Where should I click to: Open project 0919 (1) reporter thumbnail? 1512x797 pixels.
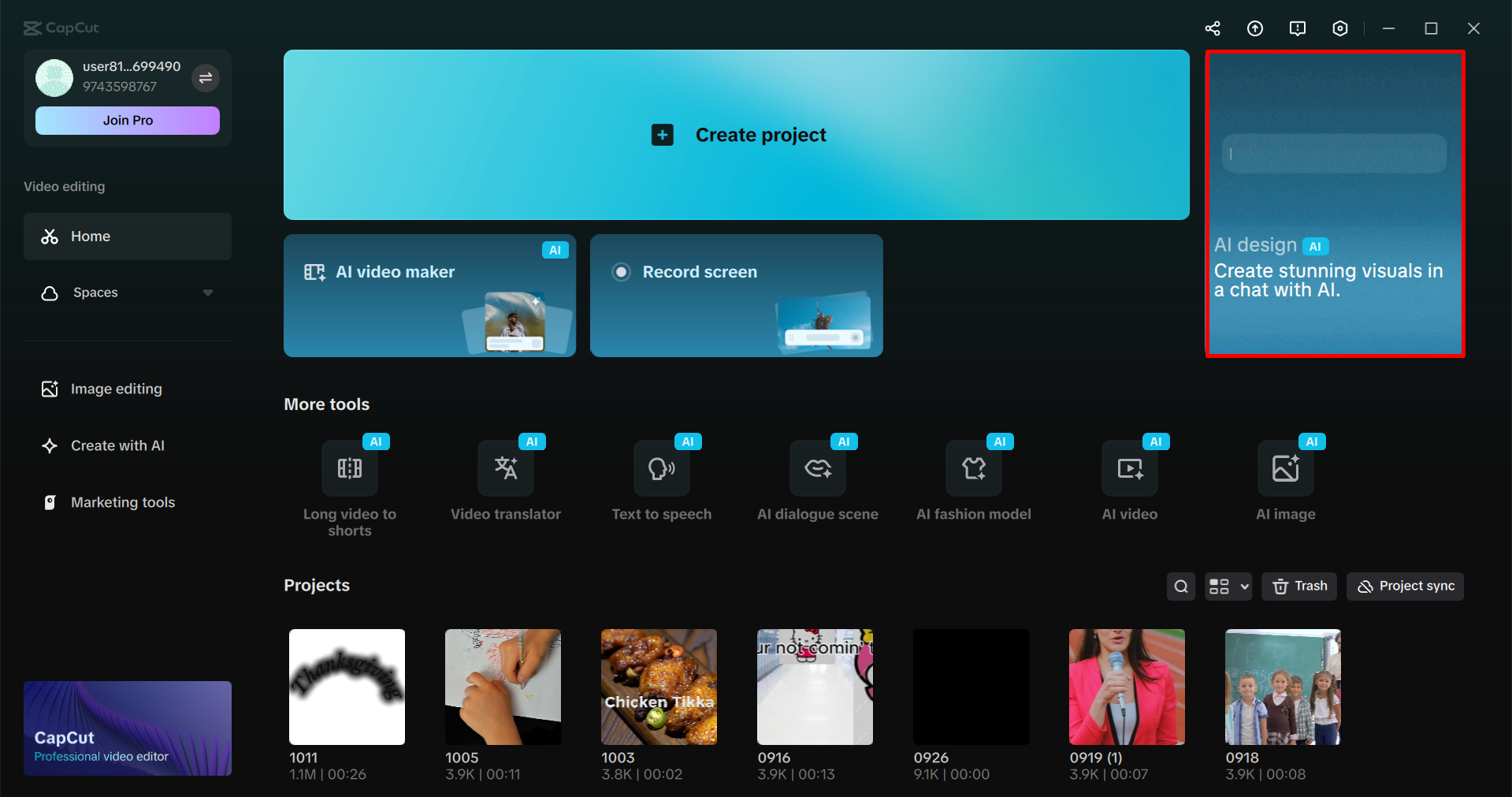[x=1127, y=687]
